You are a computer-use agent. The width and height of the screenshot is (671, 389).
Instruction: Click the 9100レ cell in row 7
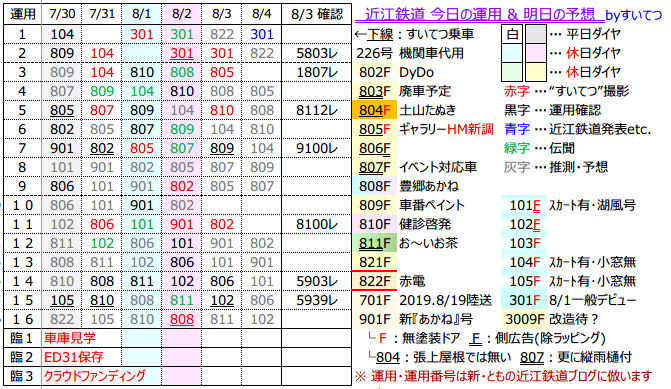317,148
